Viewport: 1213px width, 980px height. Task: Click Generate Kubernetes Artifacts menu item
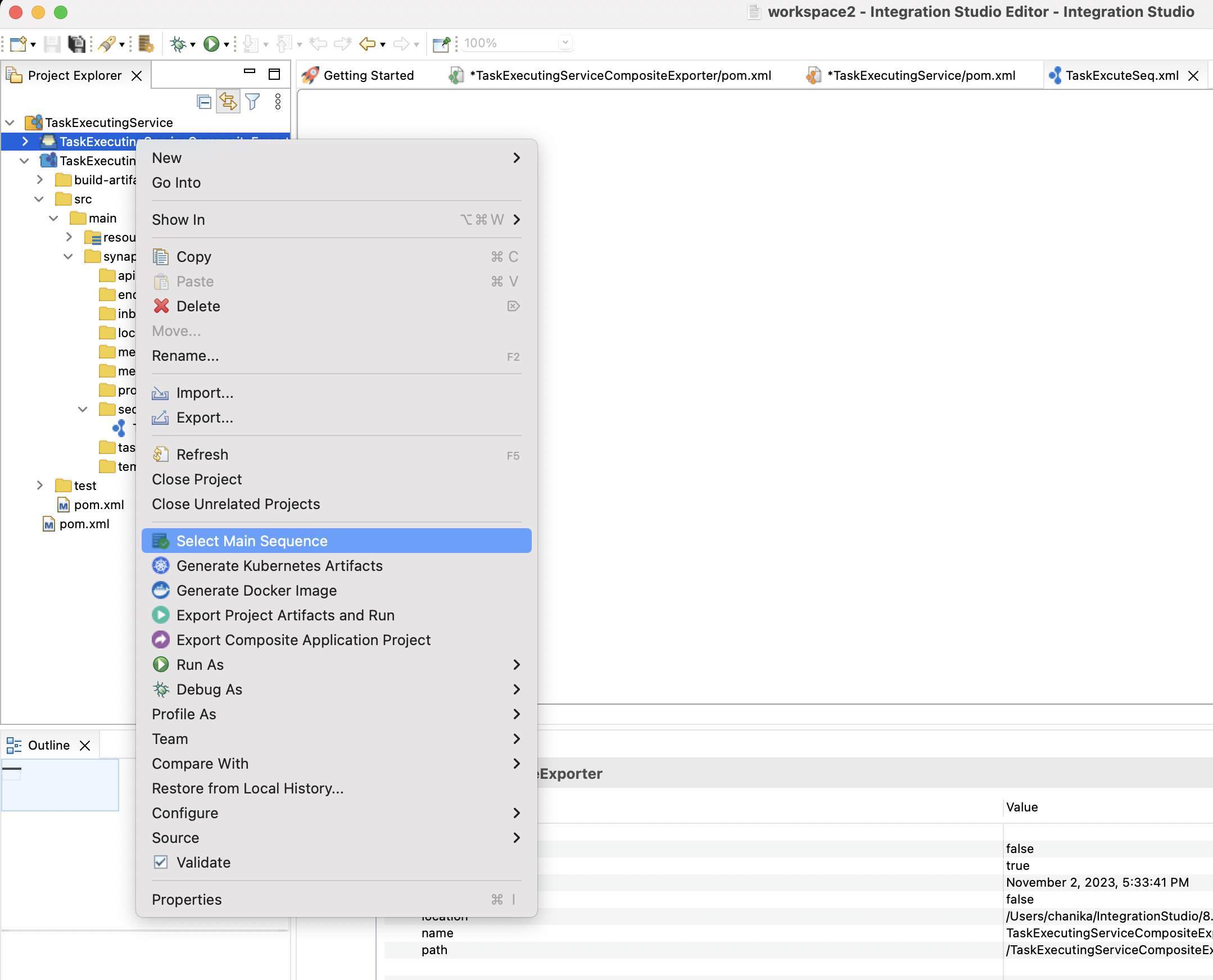click(337, 566)
